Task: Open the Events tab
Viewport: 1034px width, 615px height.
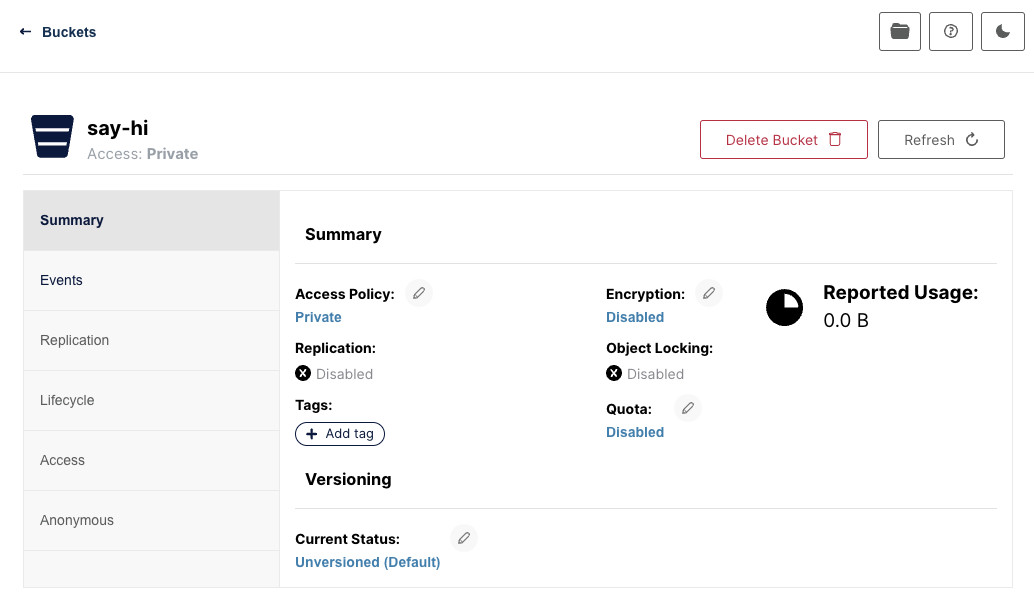Action: tap(151, 280)
